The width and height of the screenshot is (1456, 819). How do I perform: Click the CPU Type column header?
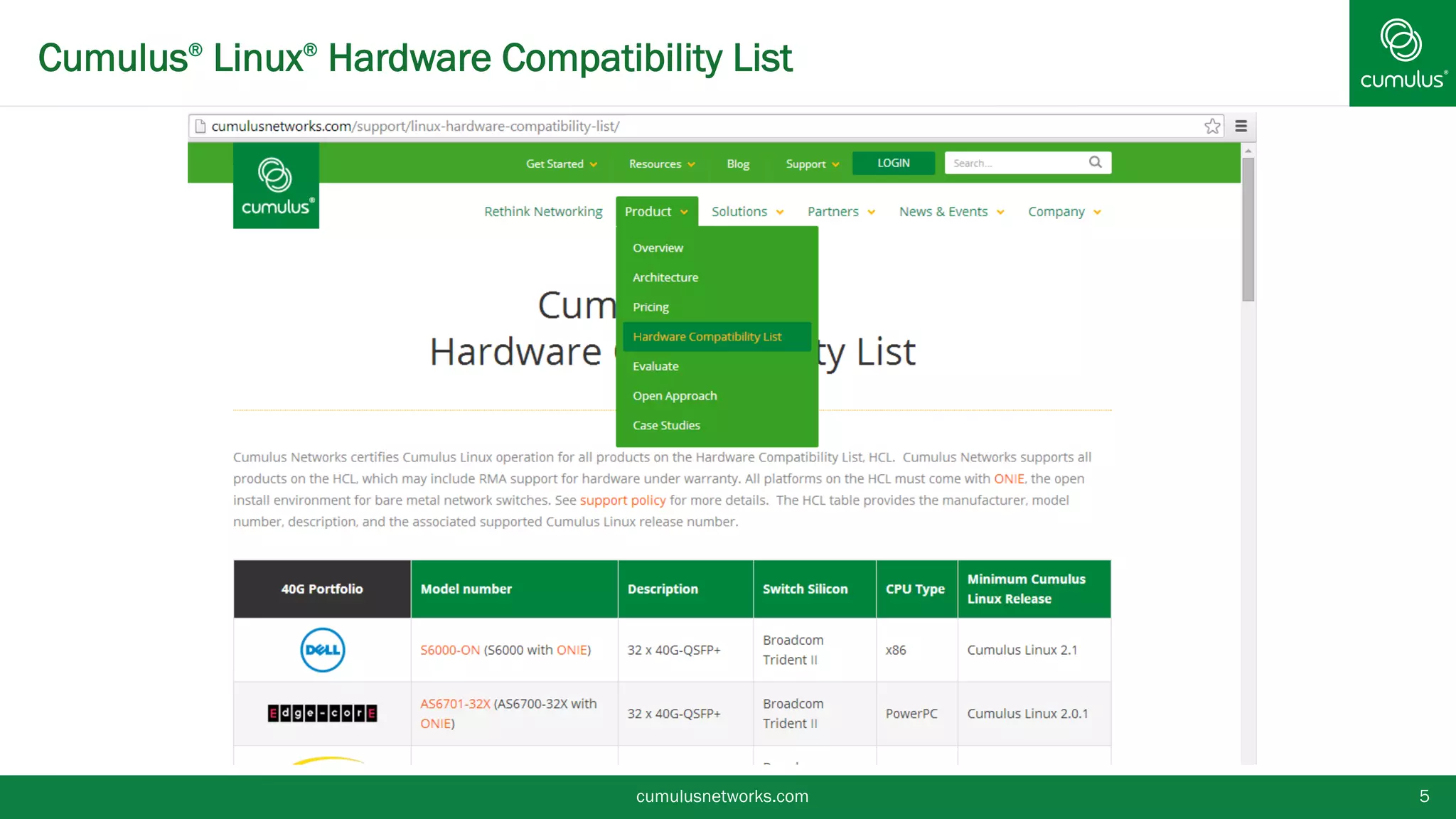click(x=917, y=589)
